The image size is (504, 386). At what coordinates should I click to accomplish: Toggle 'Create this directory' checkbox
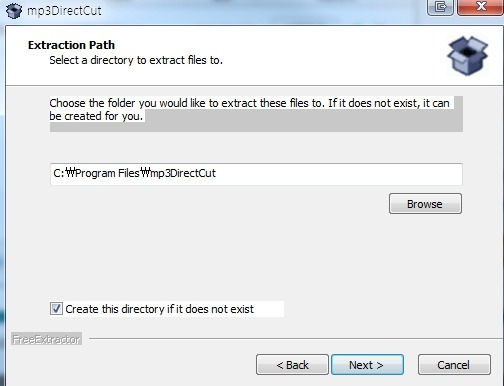pyautogui.click(x=56, y=308)
